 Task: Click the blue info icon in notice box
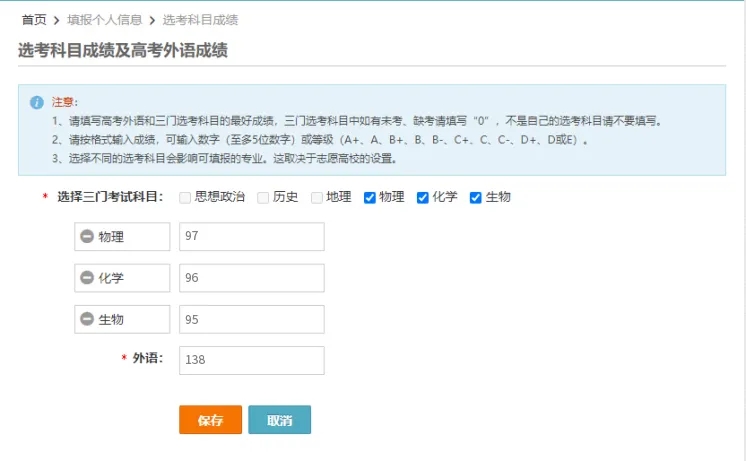coord(37,102)
